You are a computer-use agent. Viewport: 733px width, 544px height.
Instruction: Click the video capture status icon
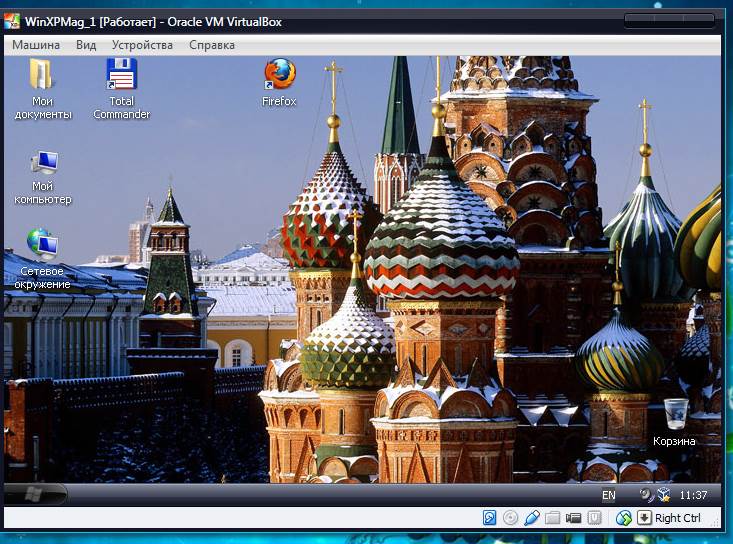(x=573, y=518)
